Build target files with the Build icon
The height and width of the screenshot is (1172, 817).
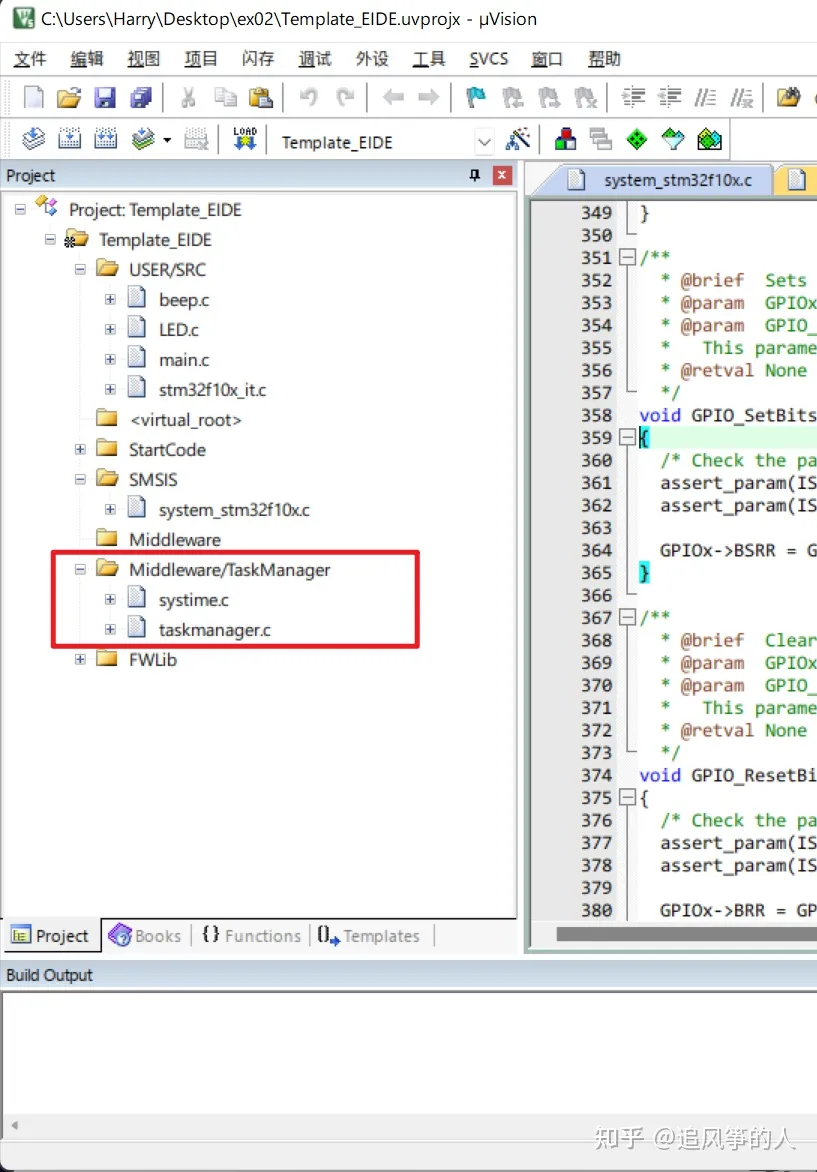click(x=70, y=139)
